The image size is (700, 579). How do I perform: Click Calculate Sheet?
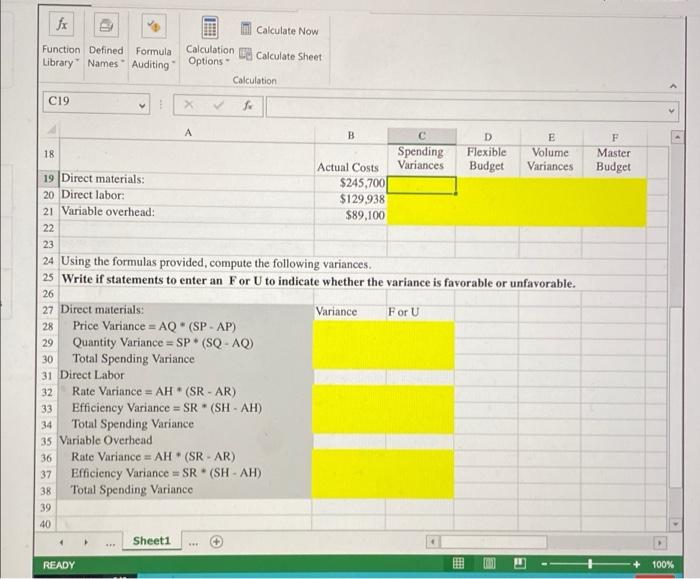(280, 56)
